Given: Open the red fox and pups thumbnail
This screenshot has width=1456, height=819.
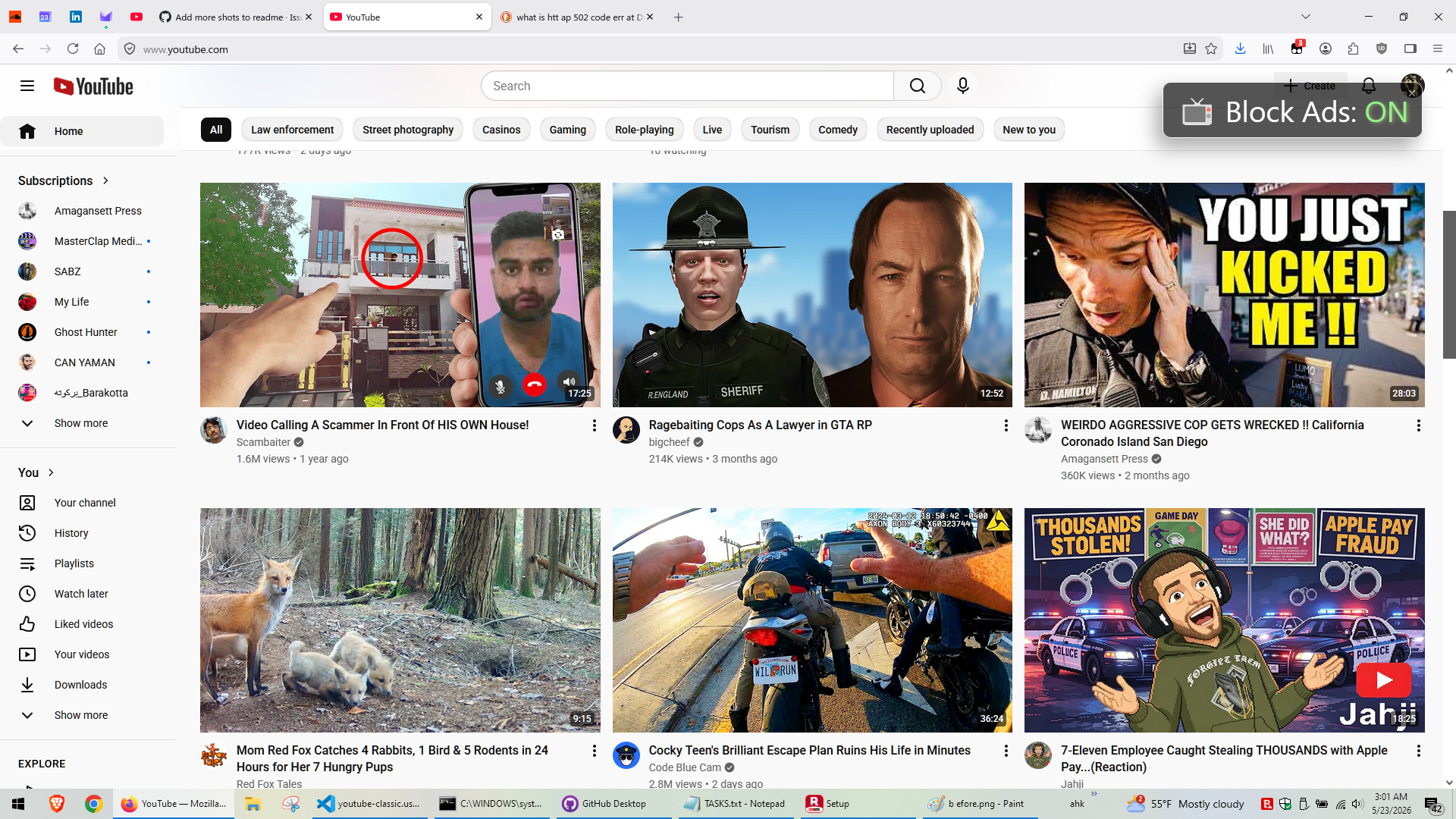Looking at the screenshot, I should [400, 620].
